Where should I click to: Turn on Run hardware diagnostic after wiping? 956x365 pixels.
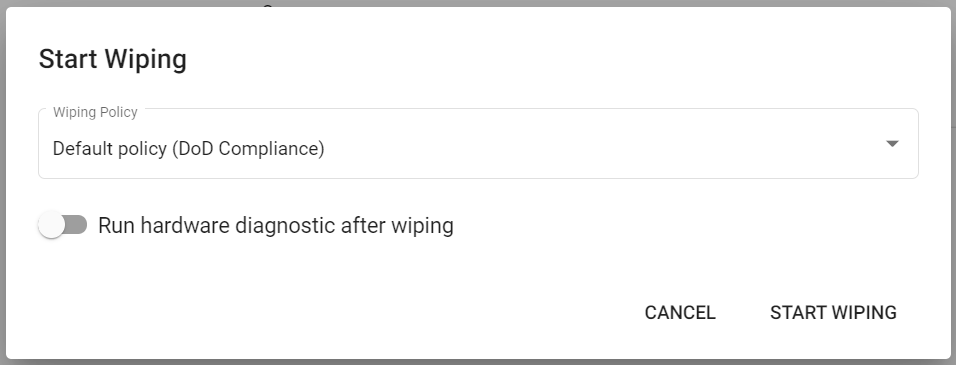click(62, 225)
